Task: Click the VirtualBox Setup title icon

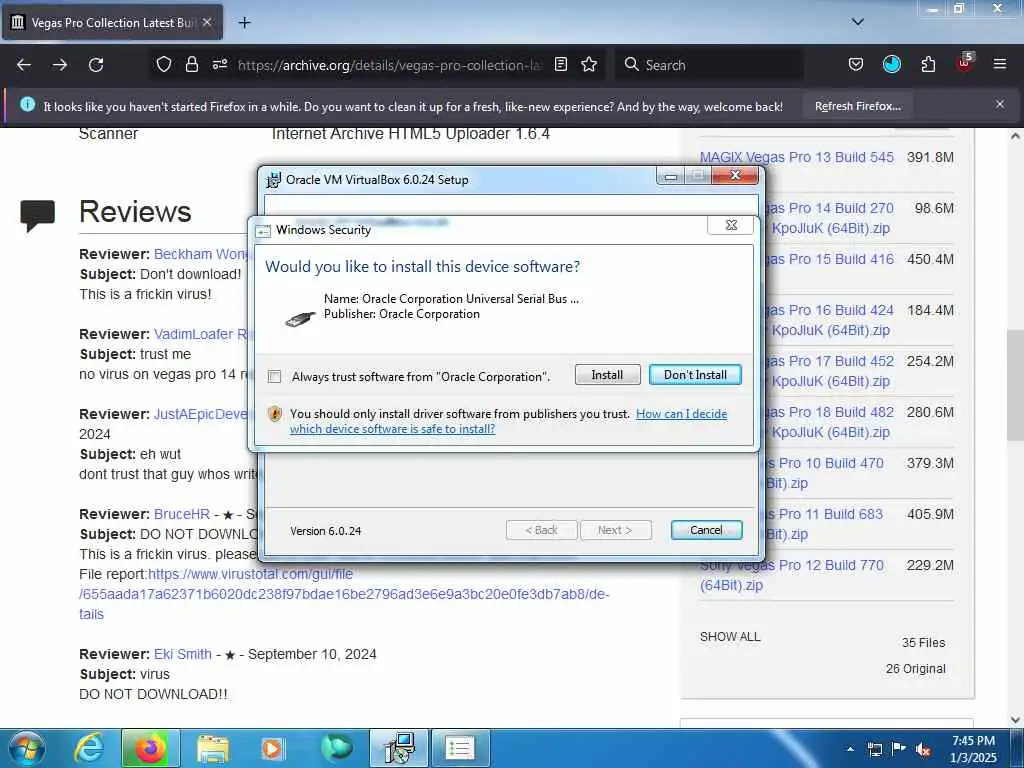Action: (273, 180)
